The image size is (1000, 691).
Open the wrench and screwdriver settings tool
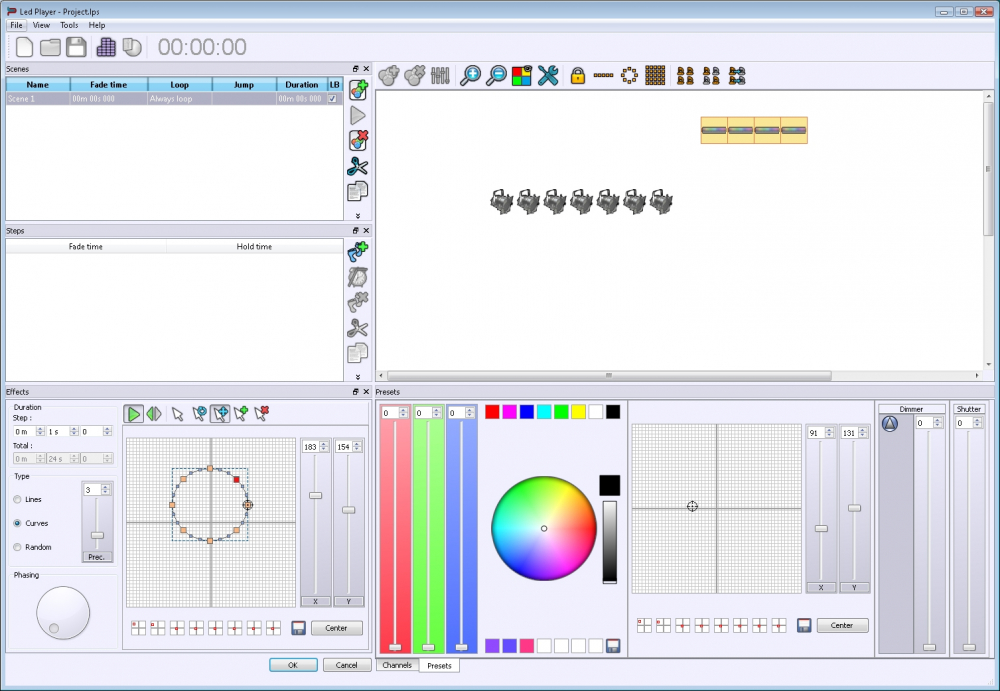pos(548,75)
